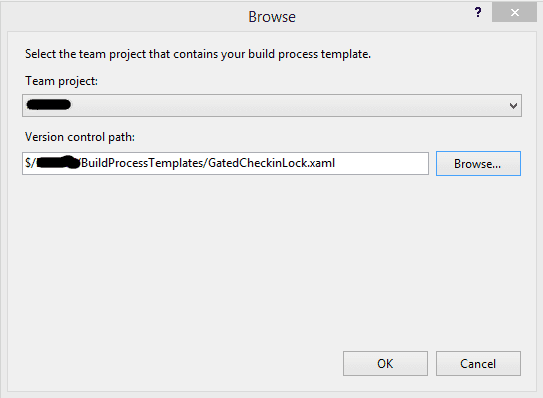Click the redacted segment of the path
The height and width of the screenshot is (398, 543).
58,162
